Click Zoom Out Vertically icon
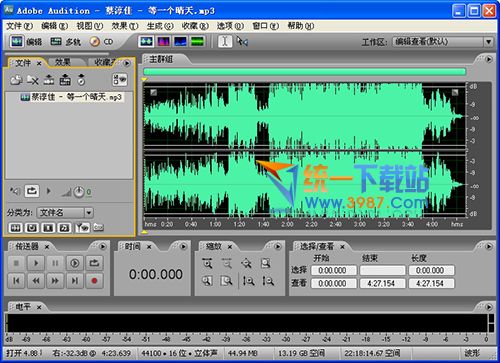 click(x=268, y=281)
